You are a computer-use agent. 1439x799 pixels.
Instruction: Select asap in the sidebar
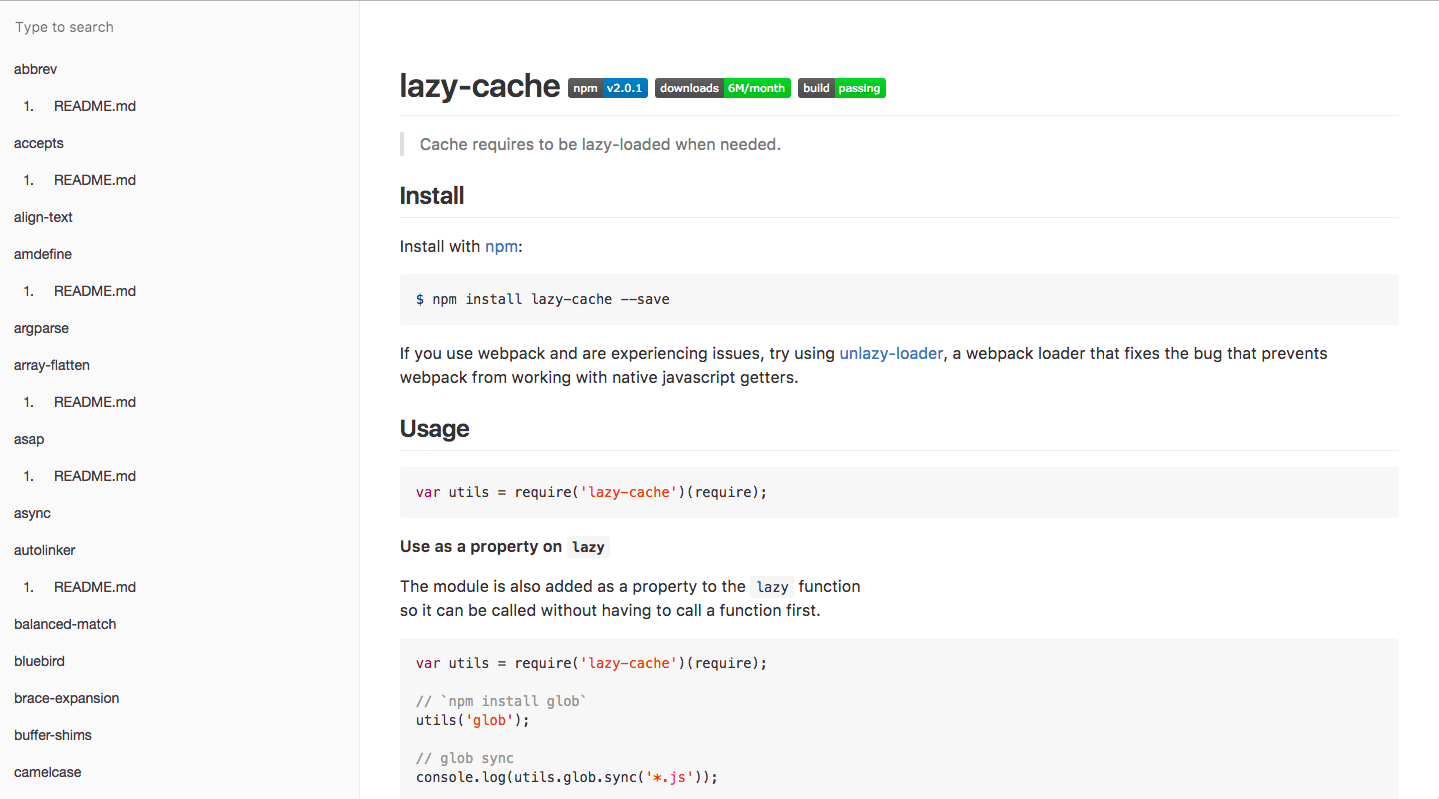29,439
